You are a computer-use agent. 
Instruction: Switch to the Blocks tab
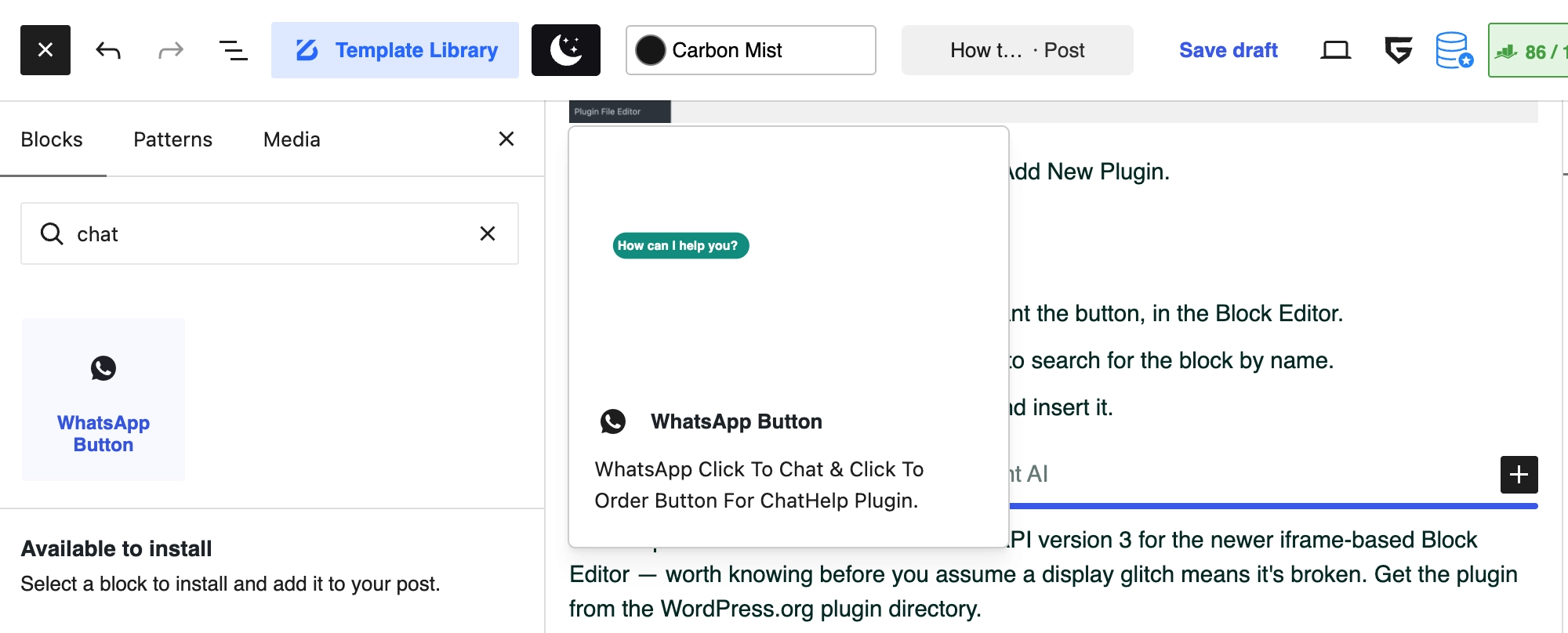point(52,139)
